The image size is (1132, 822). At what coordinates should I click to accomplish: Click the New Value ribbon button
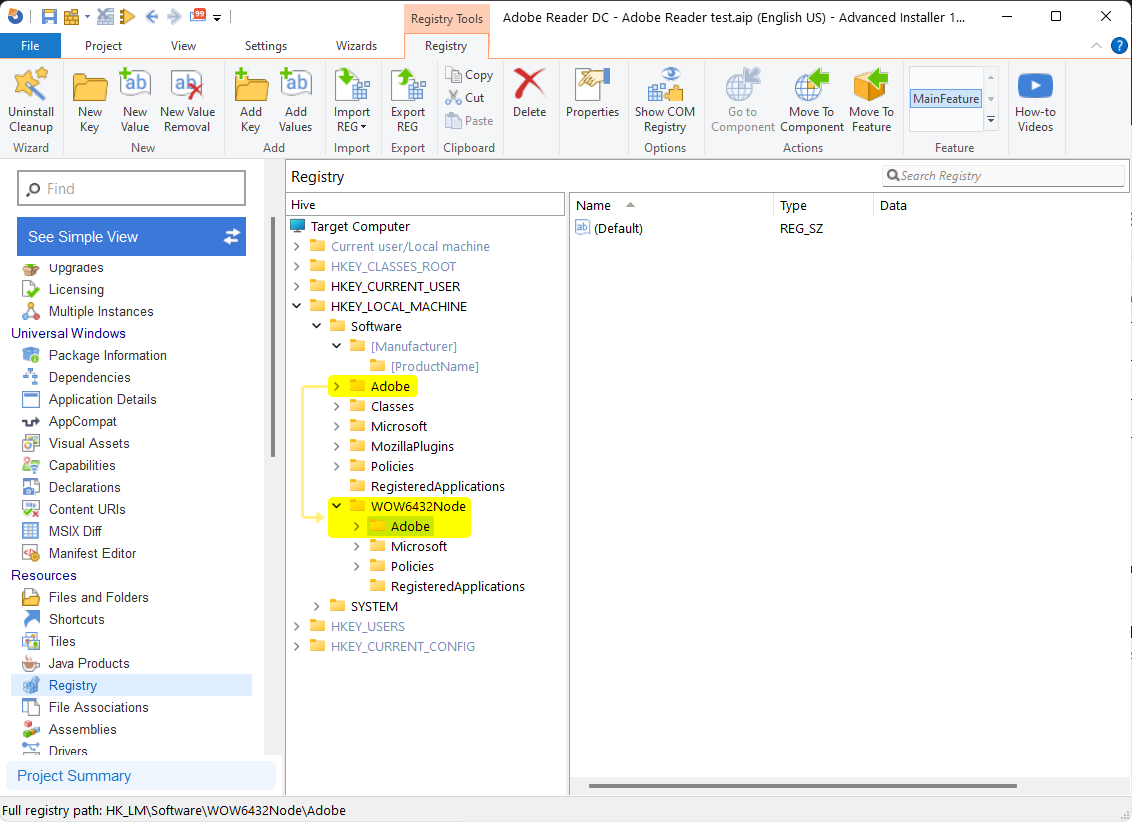[135, 100]
